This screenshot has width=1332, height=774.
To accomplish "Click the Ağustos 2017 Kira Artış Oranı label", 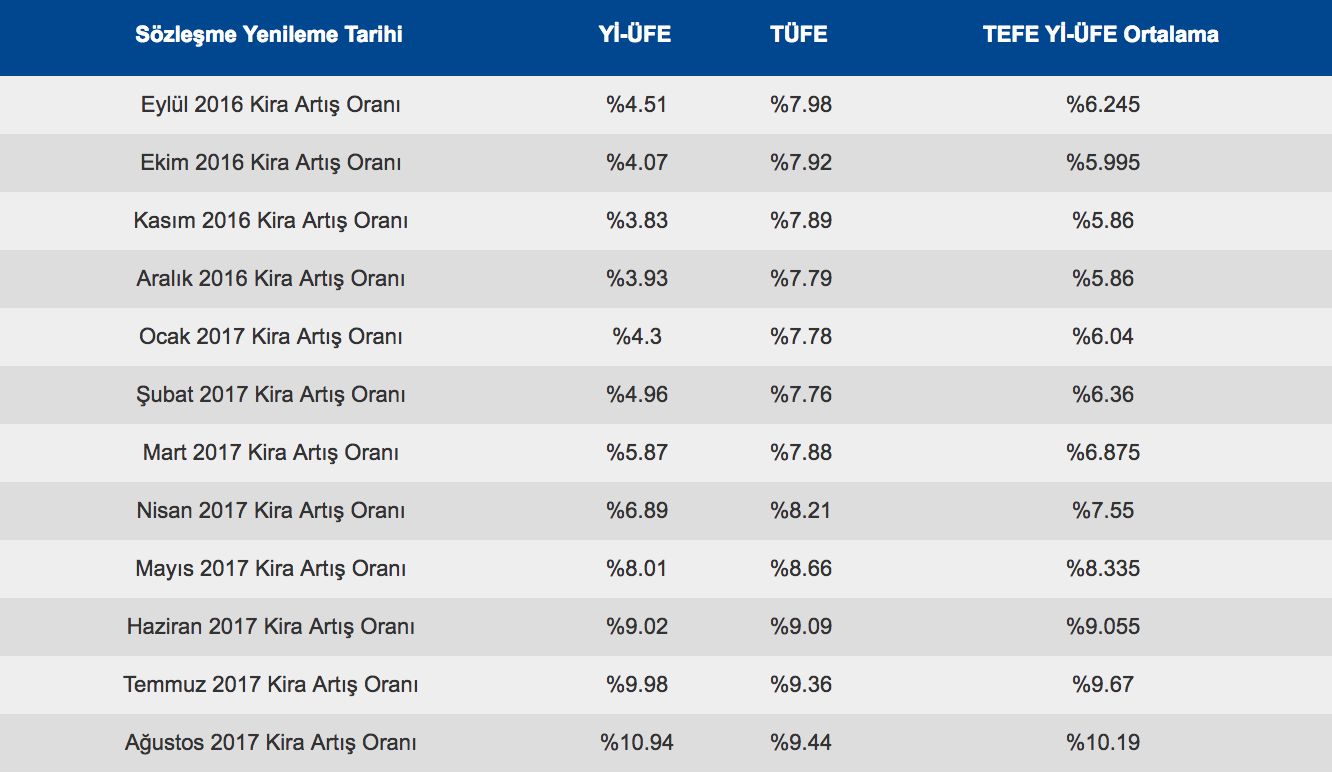I will point(271,743).
